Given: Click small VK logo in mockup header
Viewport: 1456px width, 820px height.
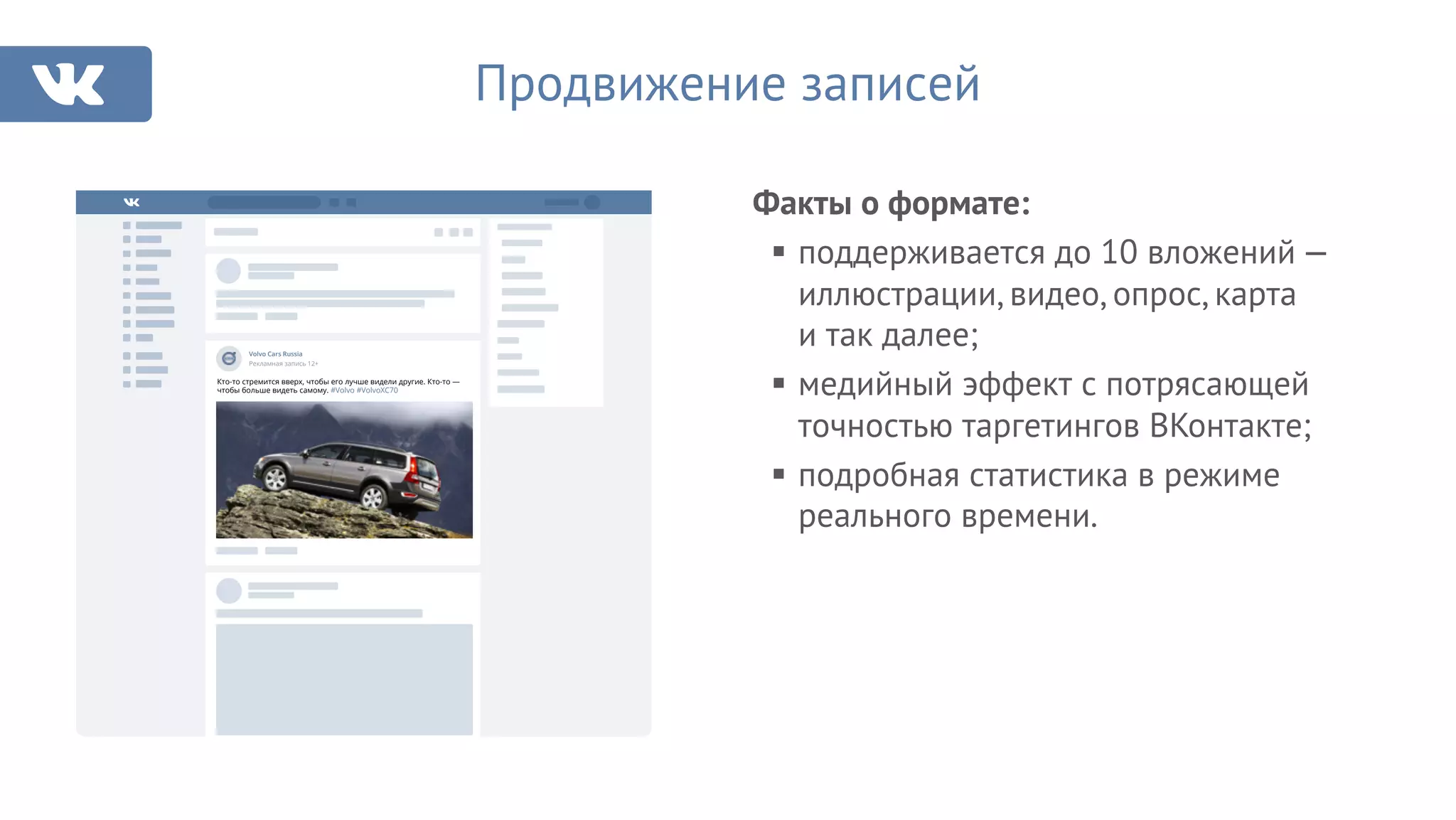Looking at the screenshot, I should tap(132, 202).
